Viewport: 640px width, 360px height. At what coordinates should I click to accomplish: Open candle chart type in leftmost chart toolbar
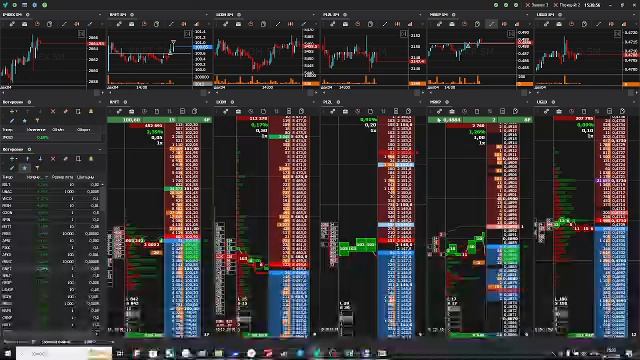click(77, 24)
